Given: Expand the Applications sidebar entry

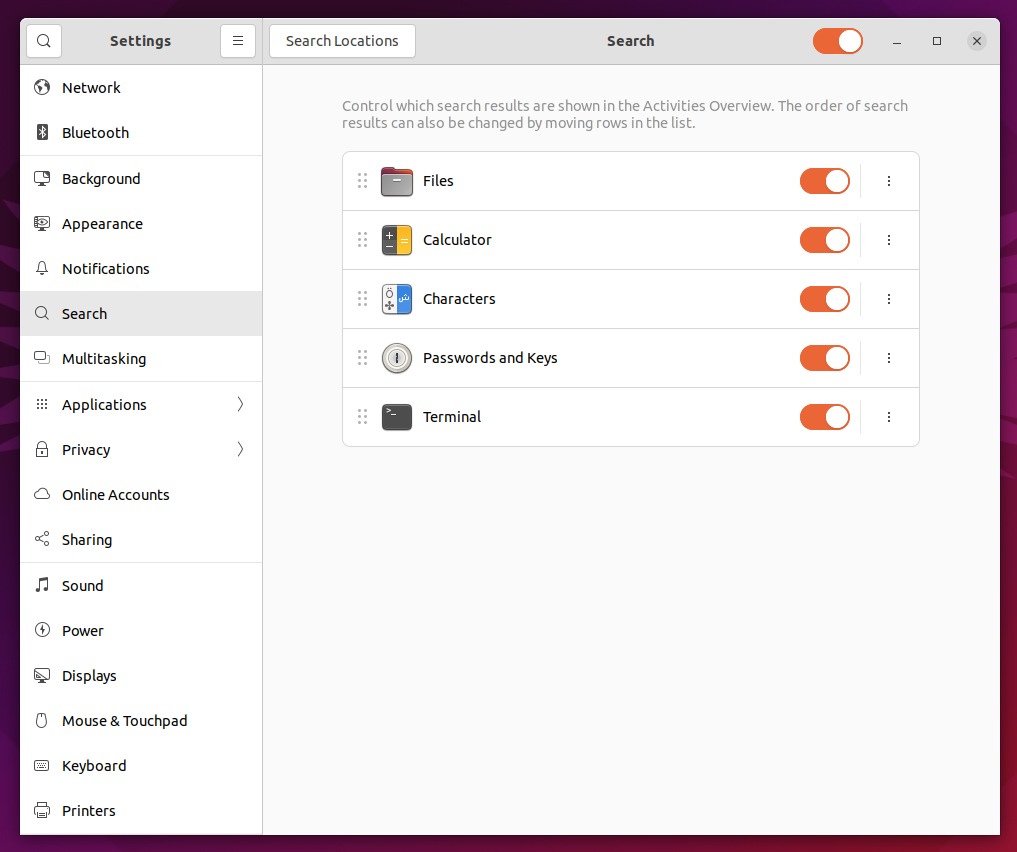Looking at the screenshot, I should (x=239, y=404).
